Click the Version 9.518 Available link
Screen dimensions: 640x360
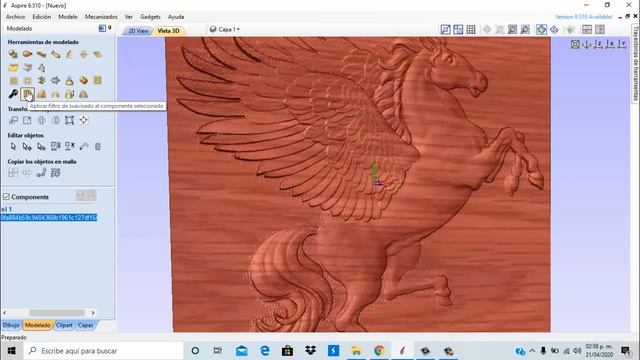tap(583, 17)
